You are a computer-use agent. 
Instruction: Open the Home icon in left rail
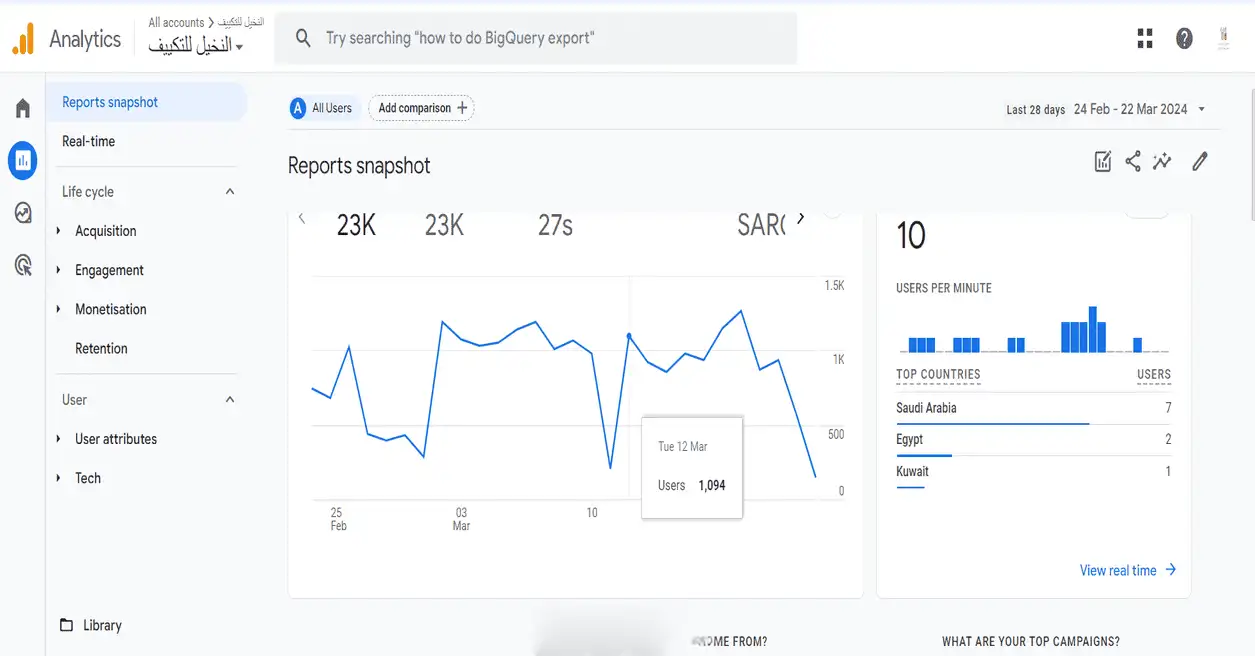click(23, 108)
